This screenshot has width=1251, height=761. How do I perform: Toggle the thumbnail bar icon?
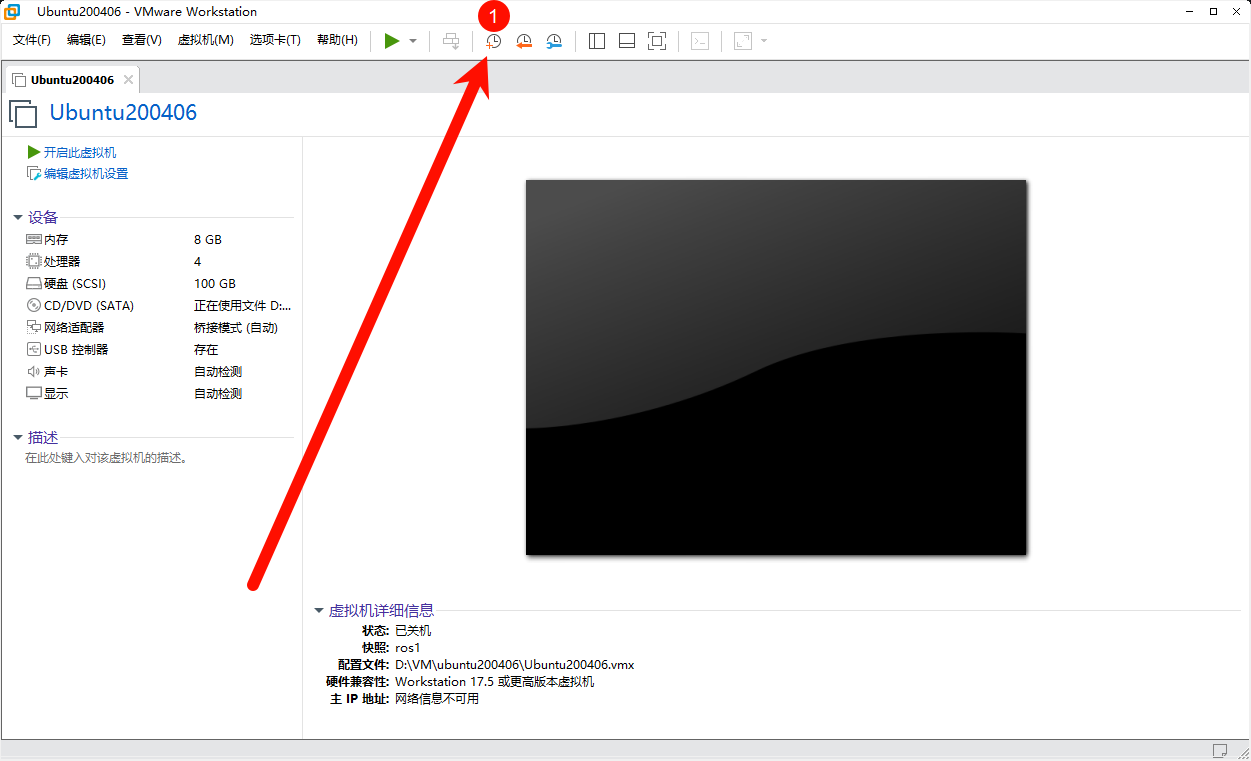[627, 41]
